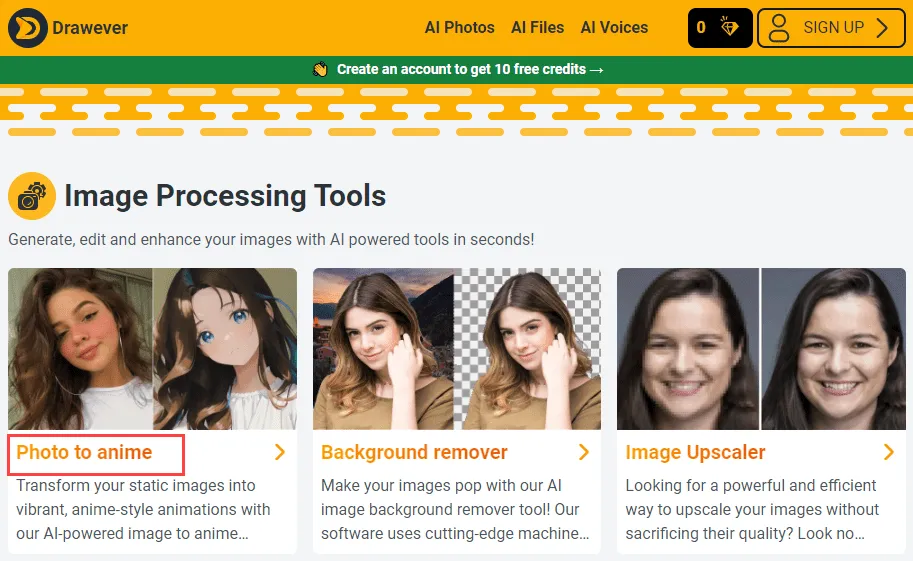Viewport: 913px width, 561px height.
Task: Click the user profile icon in Sign Up
Action: [x=781, y=28]
